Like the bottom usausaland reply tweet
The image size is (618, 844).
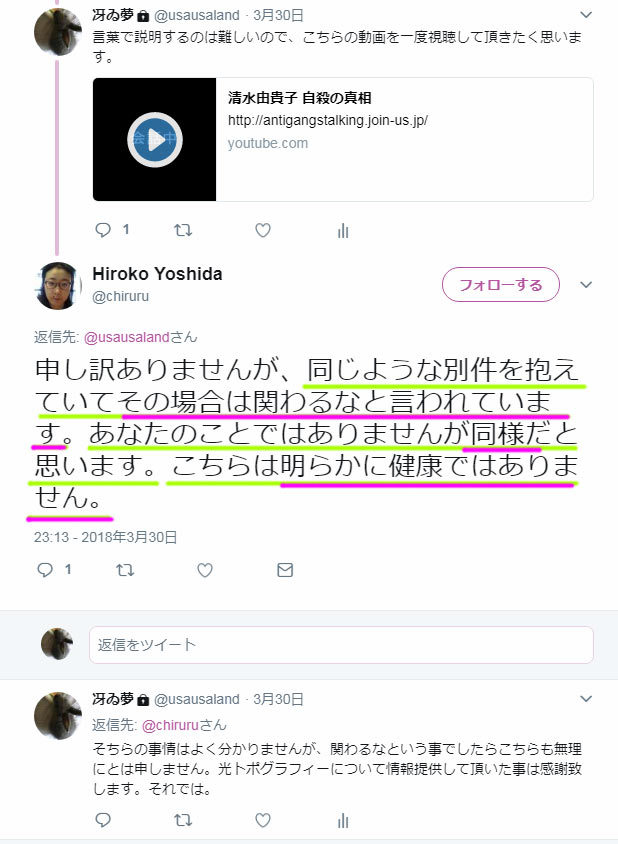pos(263,820)
